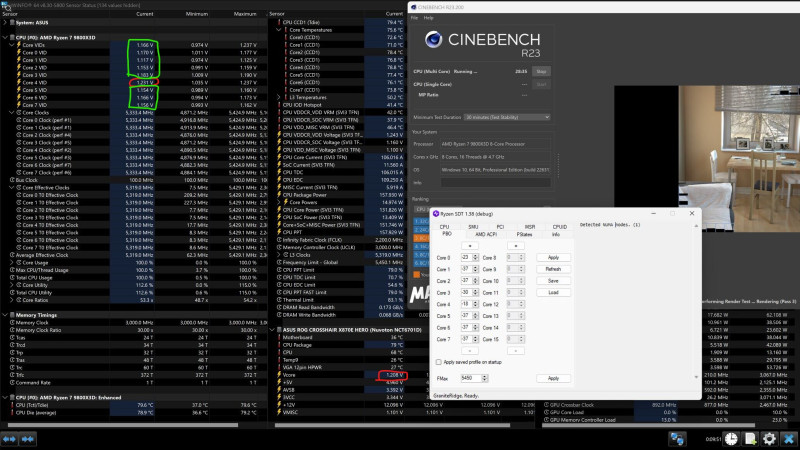Click the HWiNFO collapse columns left-arrows icon
The image size is (800, 450).
10,439
